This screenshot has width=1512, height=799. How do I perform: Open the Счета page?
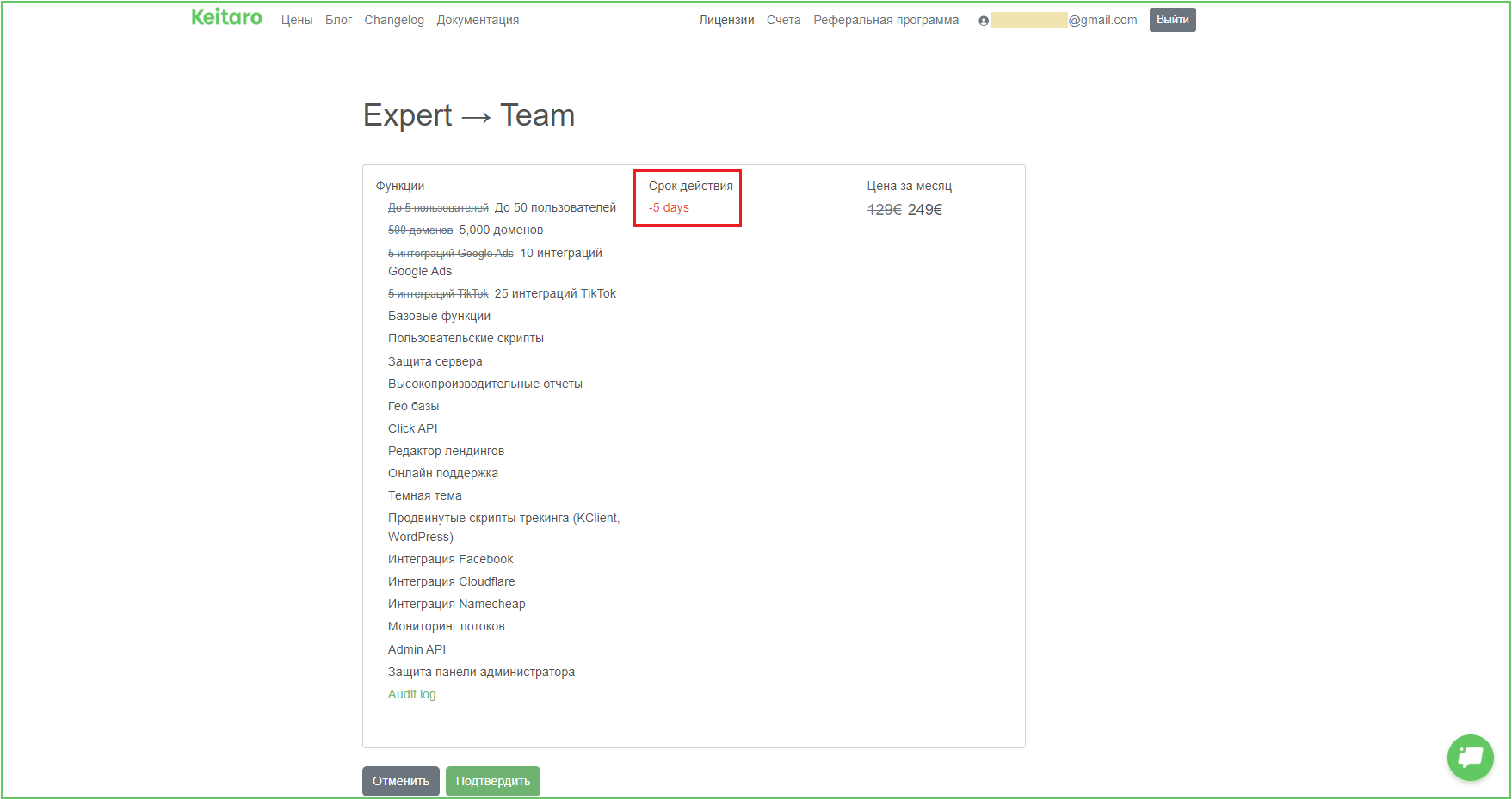pyautogui.click(x=784, y=20)
